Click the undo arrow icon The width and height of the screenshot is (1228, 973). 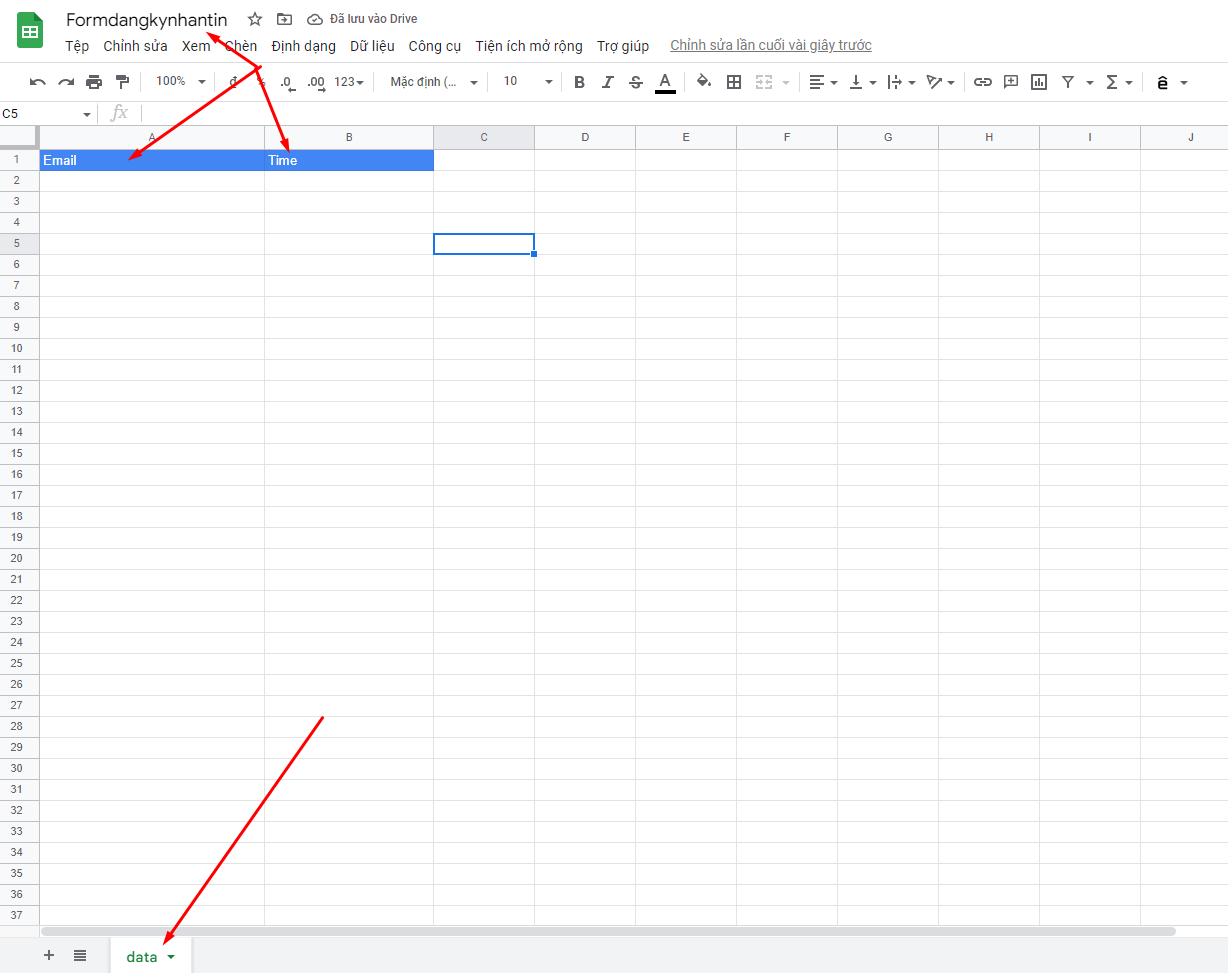pyautogui.click(x=37, y=82)
